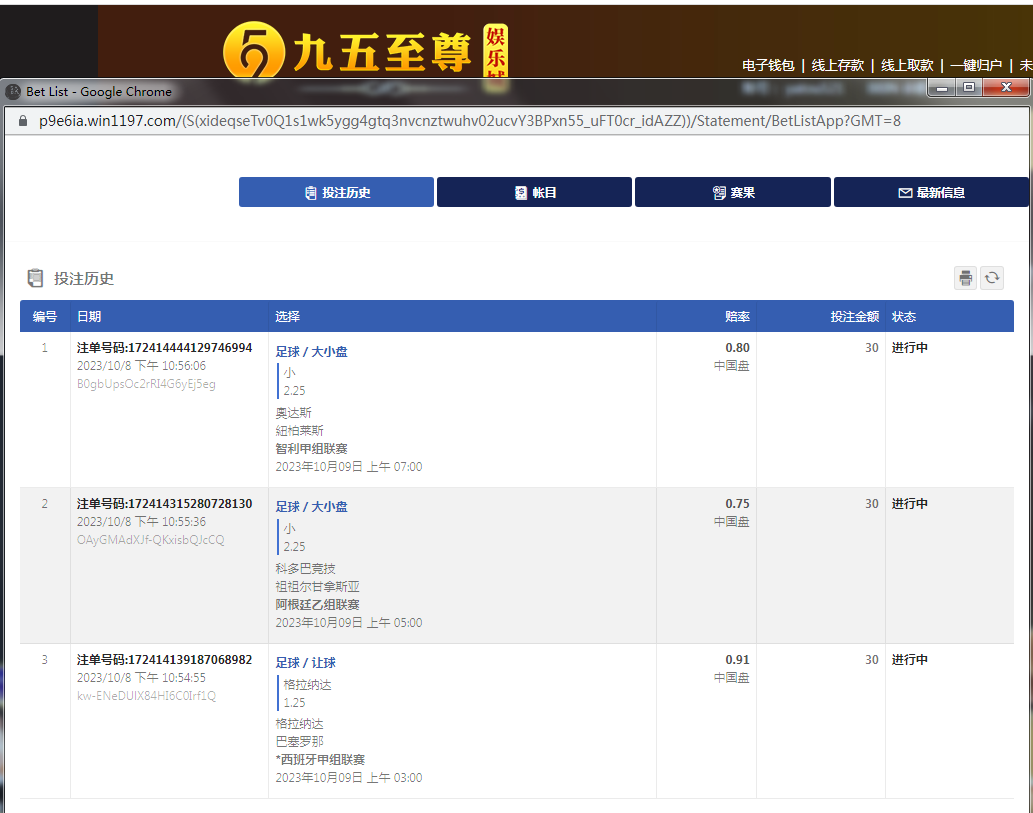Click the 一键归户 link
Screen dimensions: 1033x813
point(976,65)
